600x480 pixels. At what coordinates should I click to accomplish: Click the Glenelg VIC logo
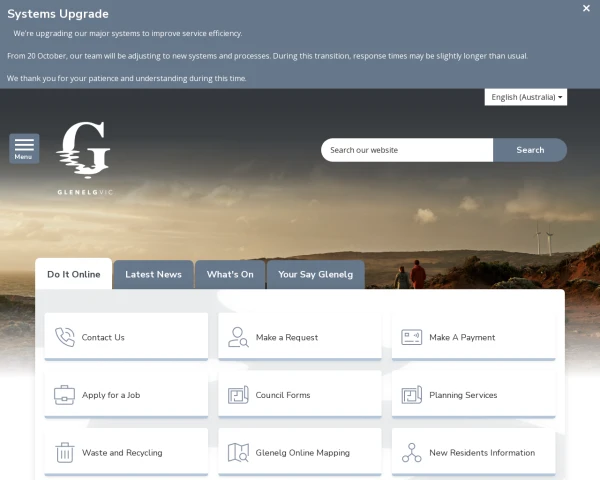pyautogui.click(x=85, y=158)
